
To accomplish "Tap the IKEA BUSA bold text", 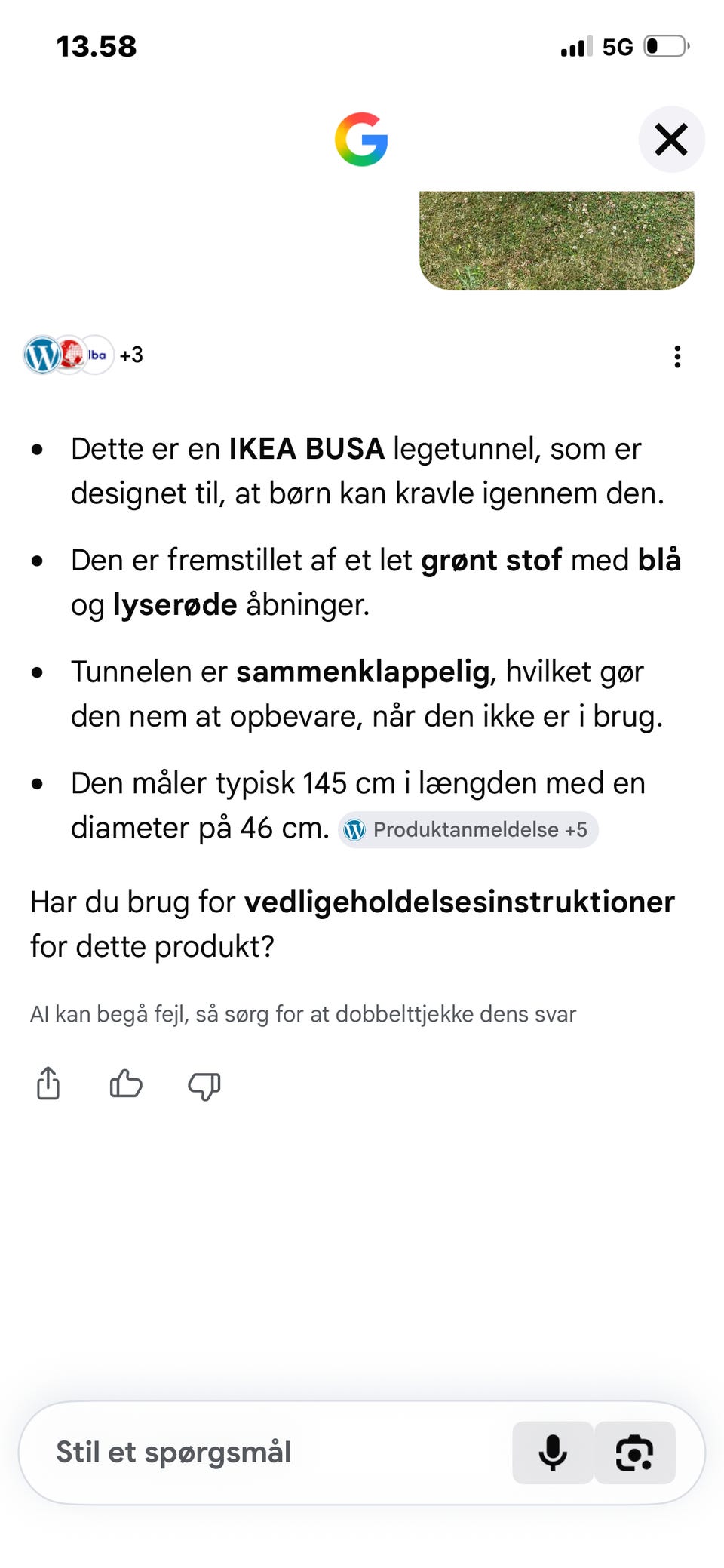I will 307,449.
